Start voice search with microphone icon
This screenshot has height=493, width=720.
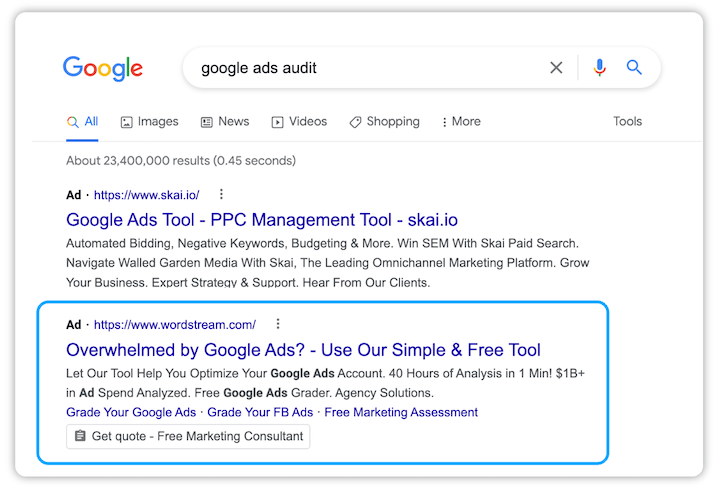point(599,68)
